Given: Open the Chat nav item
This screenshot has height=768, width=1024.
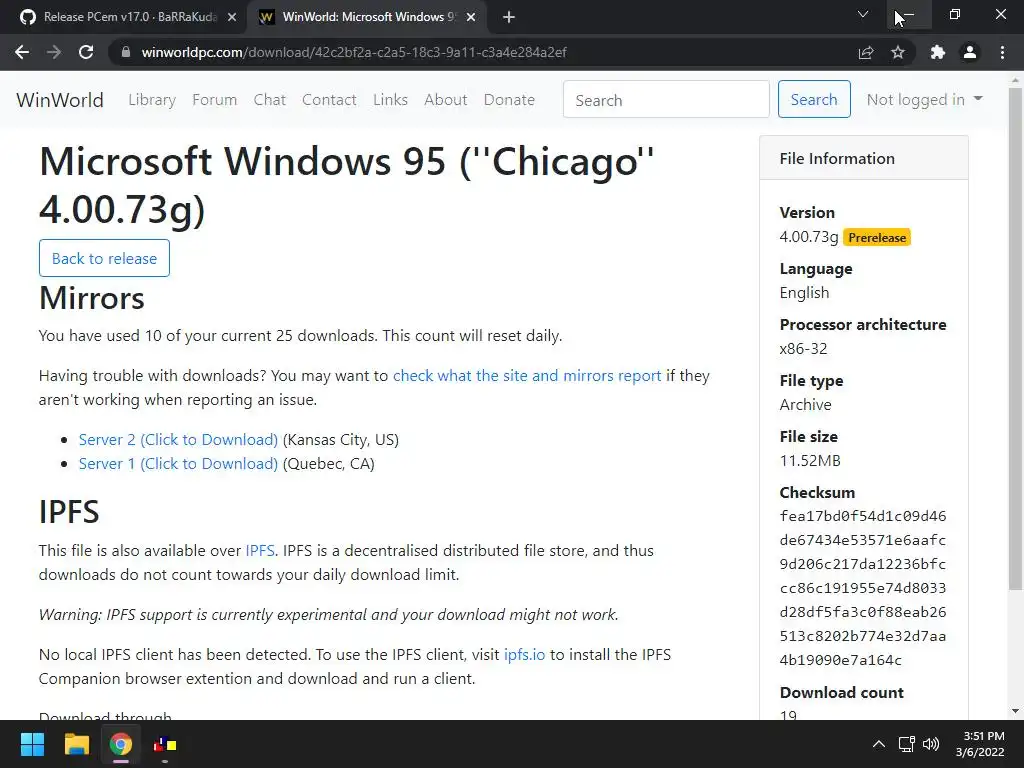Looking at the screenshot, I should (x=270, y=100).
